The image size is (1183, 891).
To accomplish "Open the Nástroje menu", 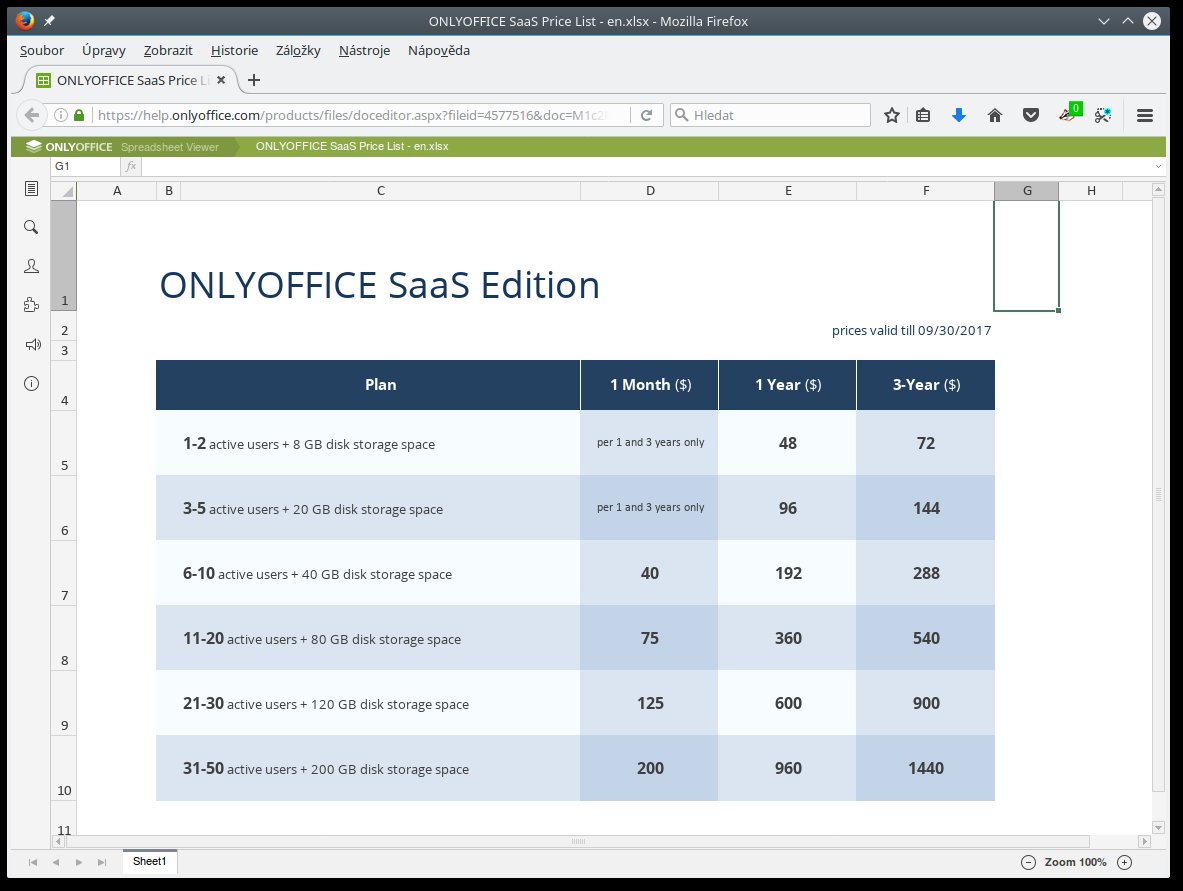I will [x=364, y=51].
